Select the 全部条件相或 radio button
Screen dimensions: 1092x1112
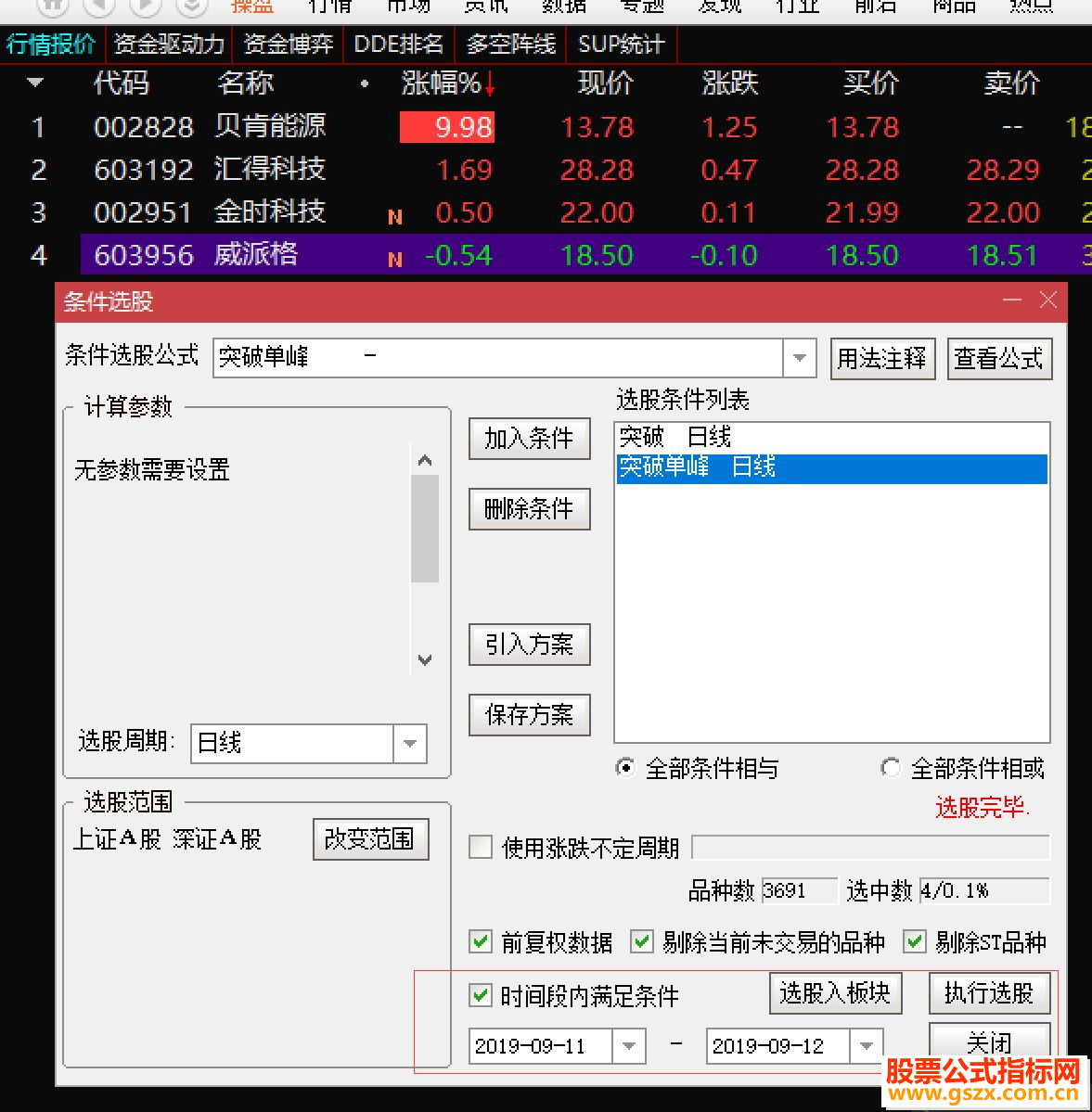891,768
